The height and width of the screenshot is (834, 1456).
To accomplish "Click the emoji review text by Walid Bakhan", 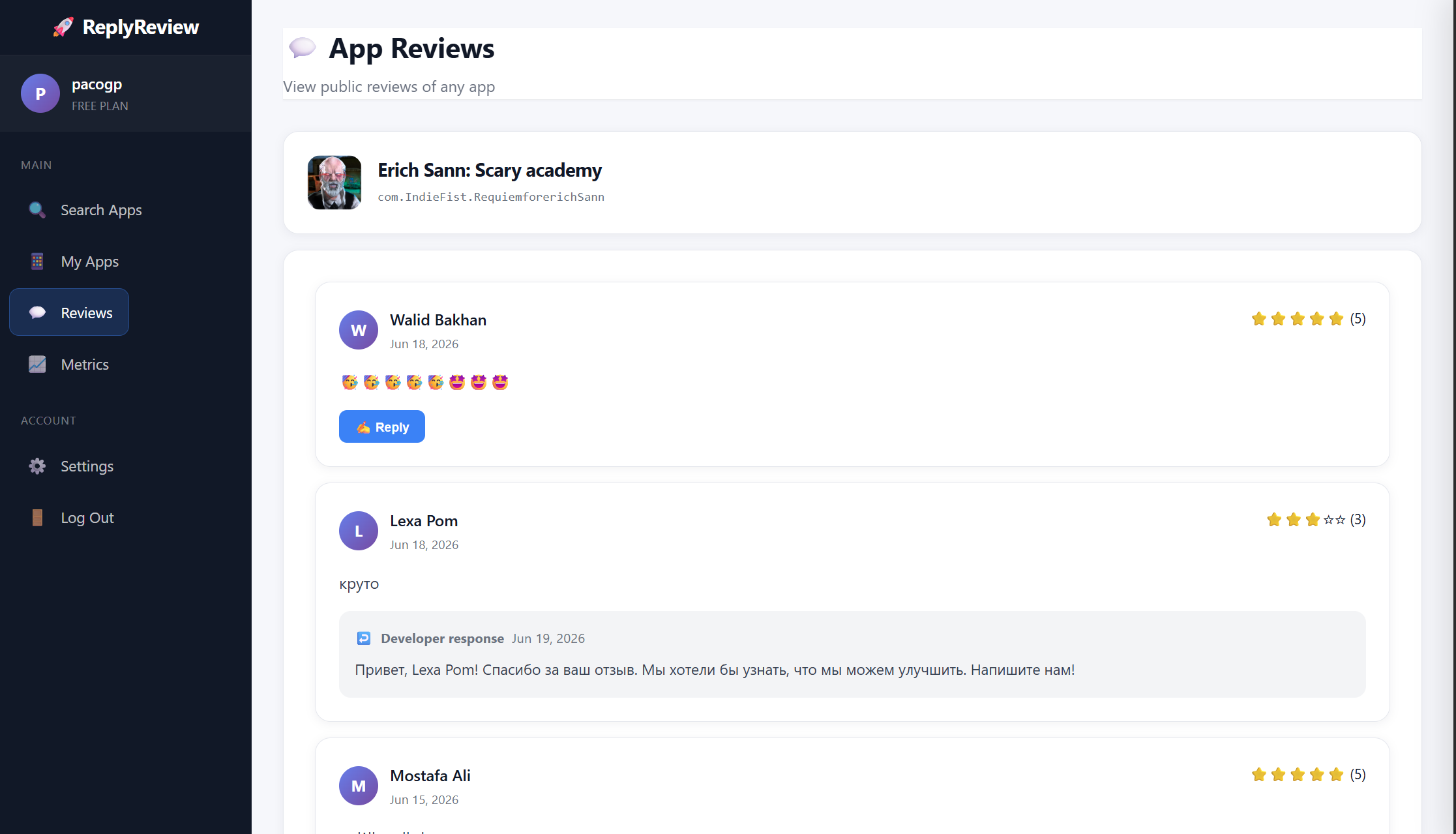I will (424, 382).
